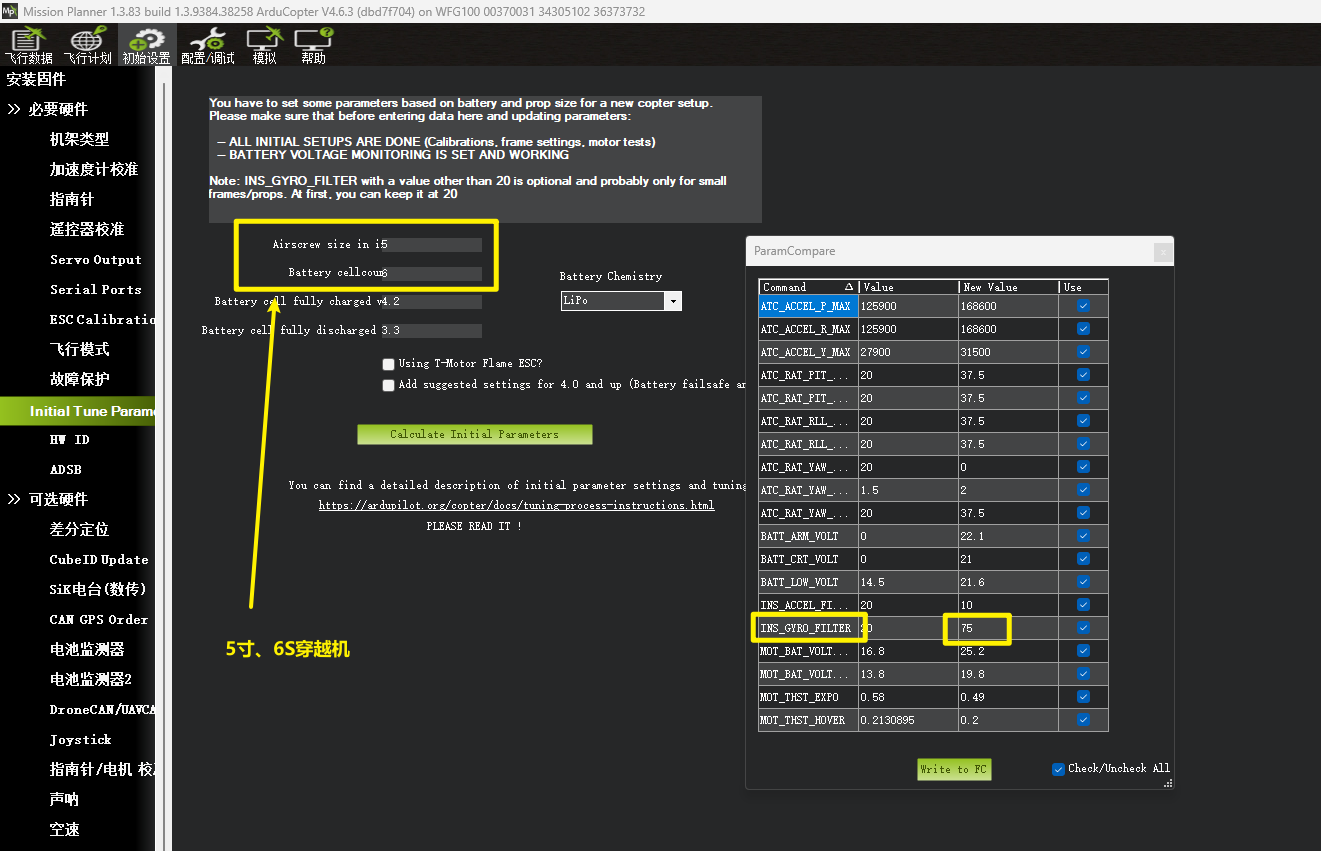The image size is (1321, 851).
Task: Open the ardupilot tuning process instructions link
Action: (516, 506)
